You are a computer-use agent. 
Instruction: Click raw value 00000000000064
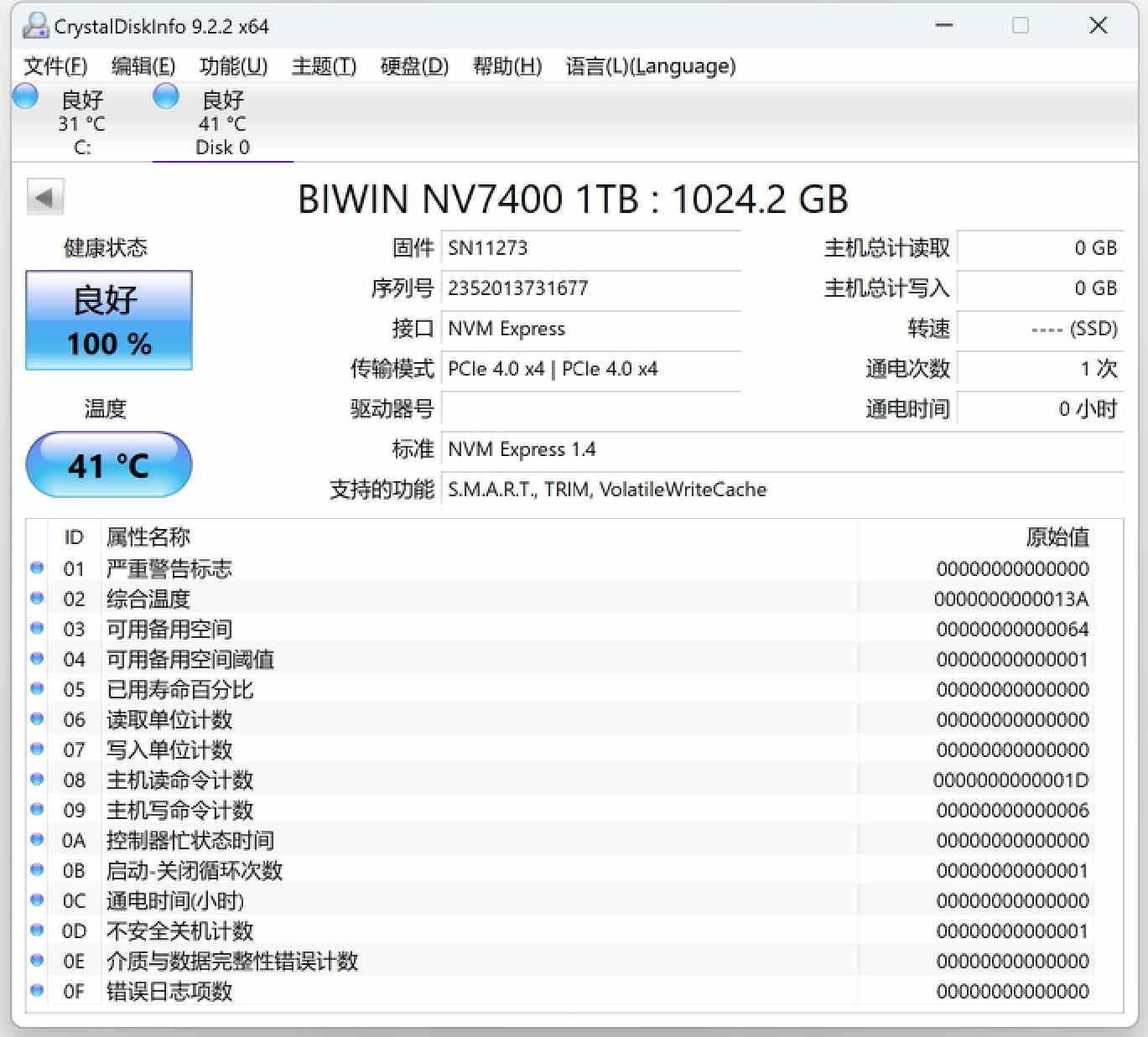point(1012,629)
